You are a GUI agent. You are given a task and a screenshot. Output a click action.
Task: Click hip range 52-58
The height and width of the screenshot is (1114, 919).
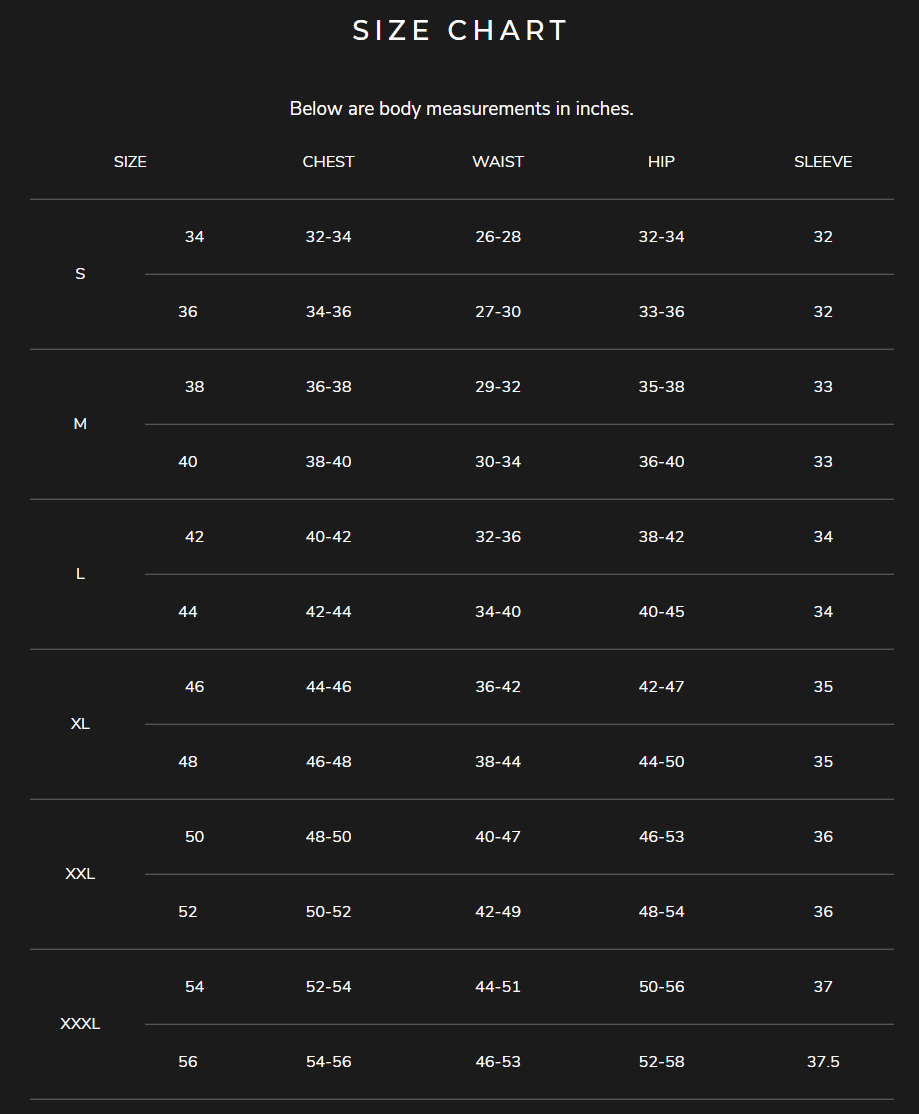[x=661, y=1062]
